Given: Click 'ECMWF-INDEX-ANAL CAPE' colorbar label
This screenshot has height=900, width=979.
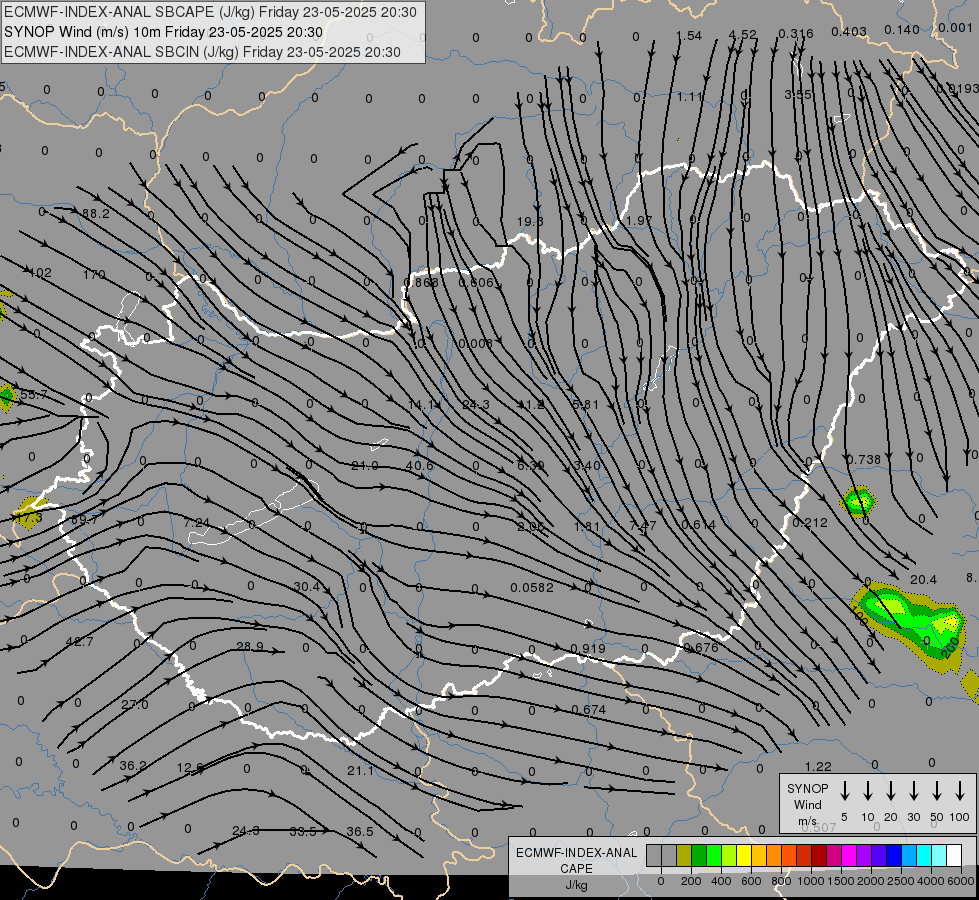Looking at the screenshot, I should tap(576, 860).
